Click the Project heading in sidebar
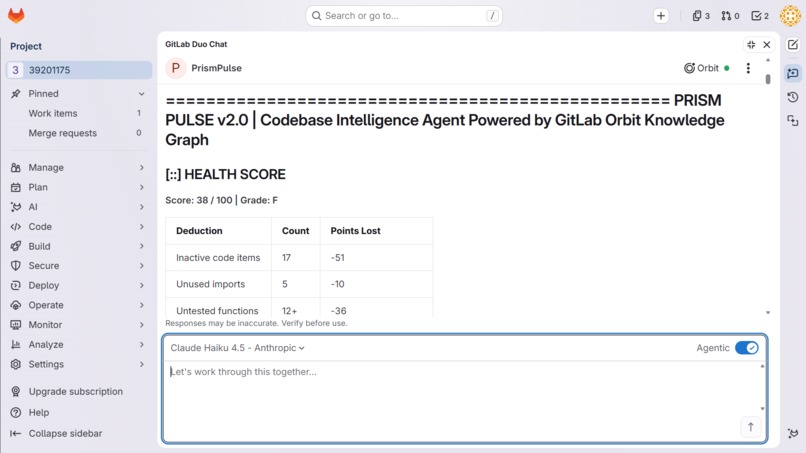This screenshot has height=453, width=806. pyautogui.click(x=26, y=46)
